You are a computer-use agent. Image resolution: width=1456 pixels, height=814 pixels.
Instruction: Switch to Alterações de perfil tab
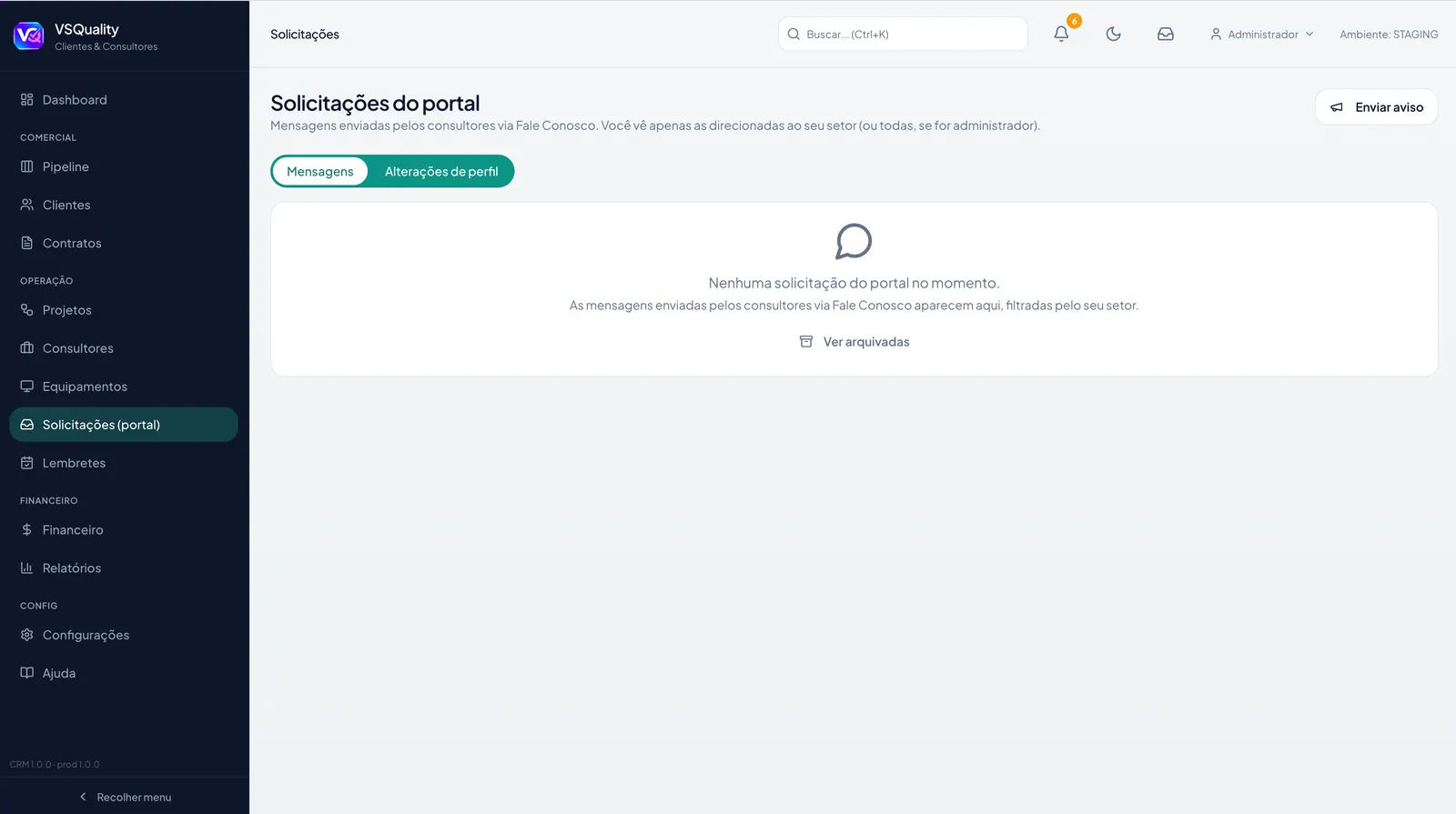(x=441, y=171)
